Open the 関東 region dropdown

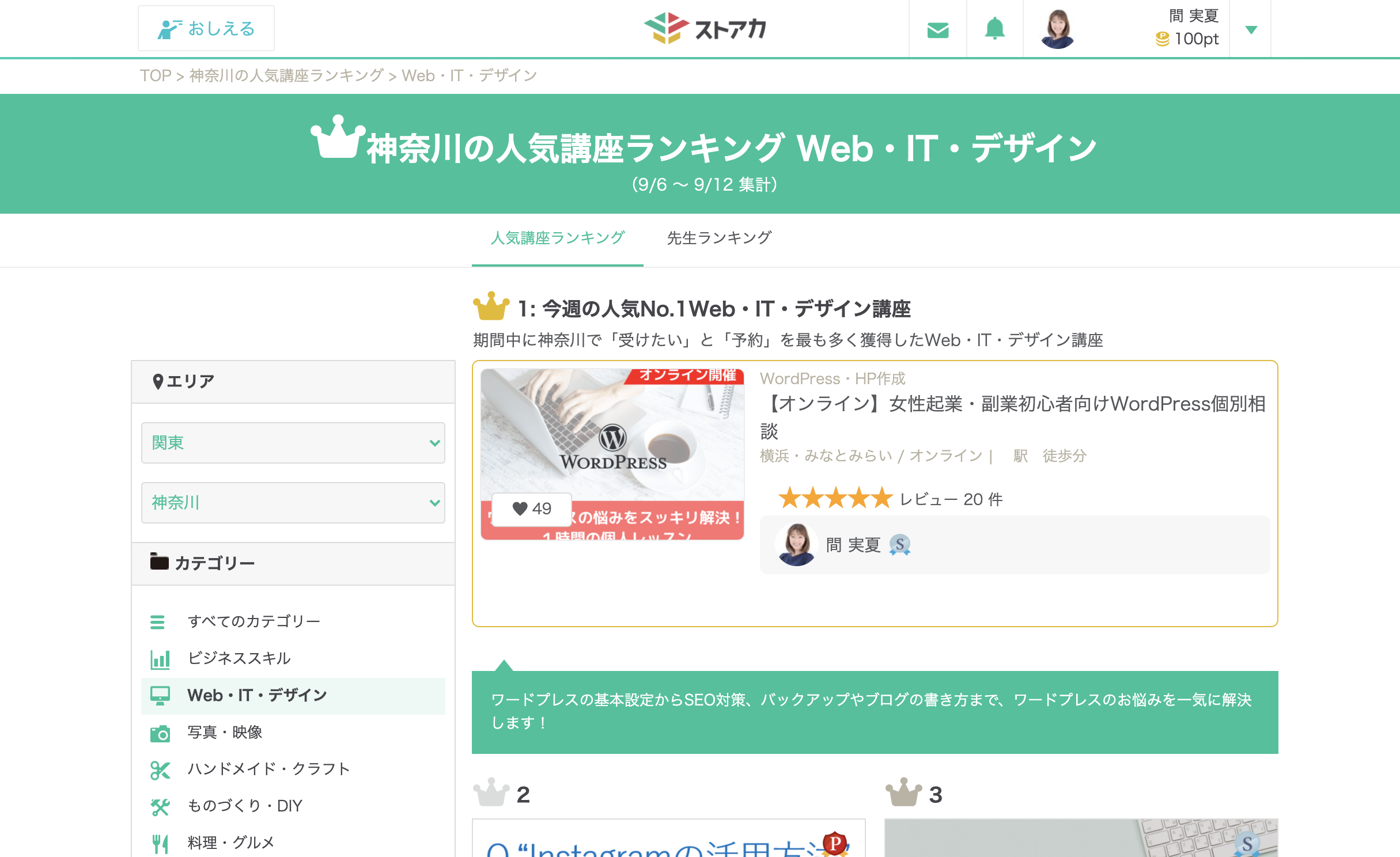point(293,443)
